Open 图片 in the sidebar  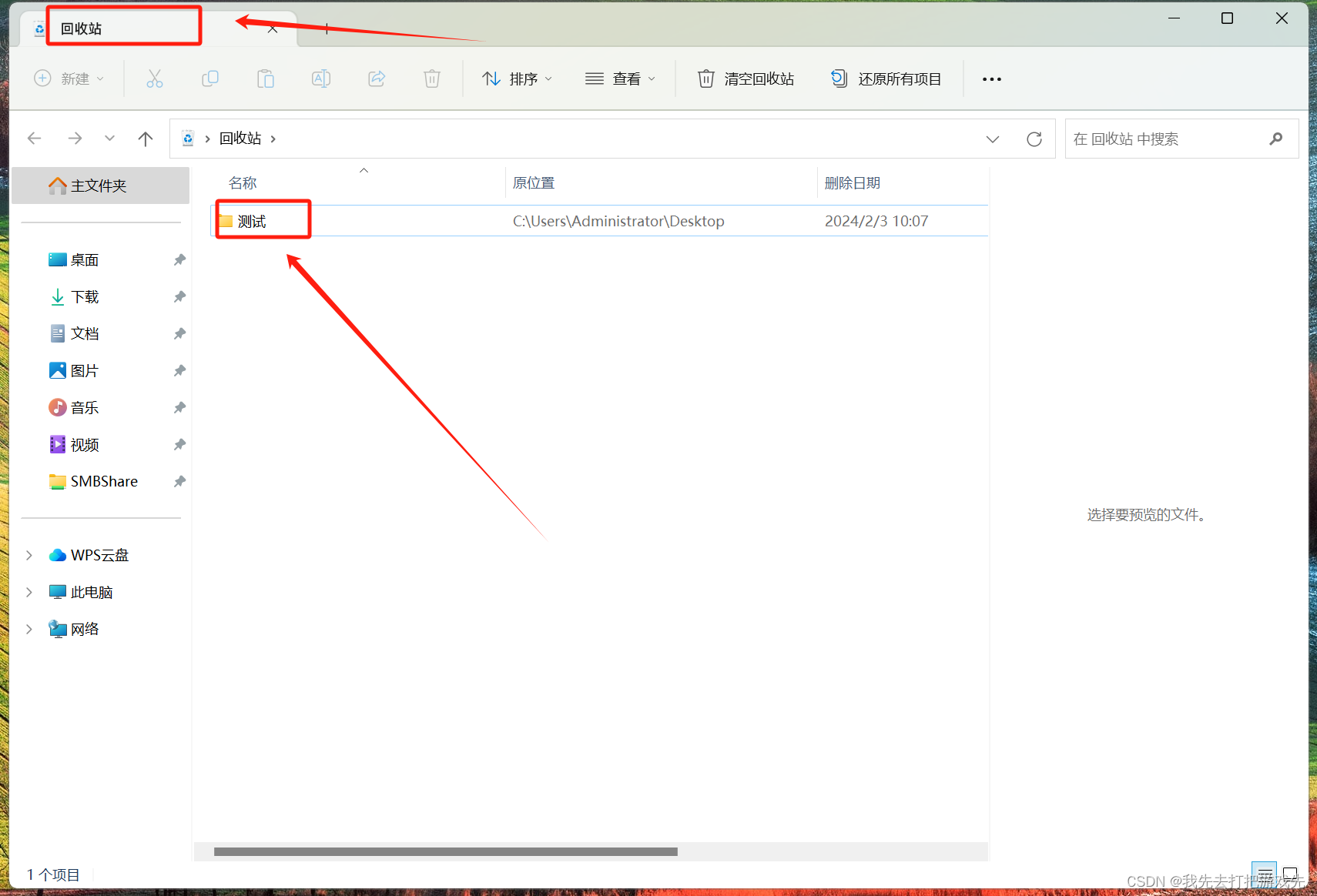[85, 371]
